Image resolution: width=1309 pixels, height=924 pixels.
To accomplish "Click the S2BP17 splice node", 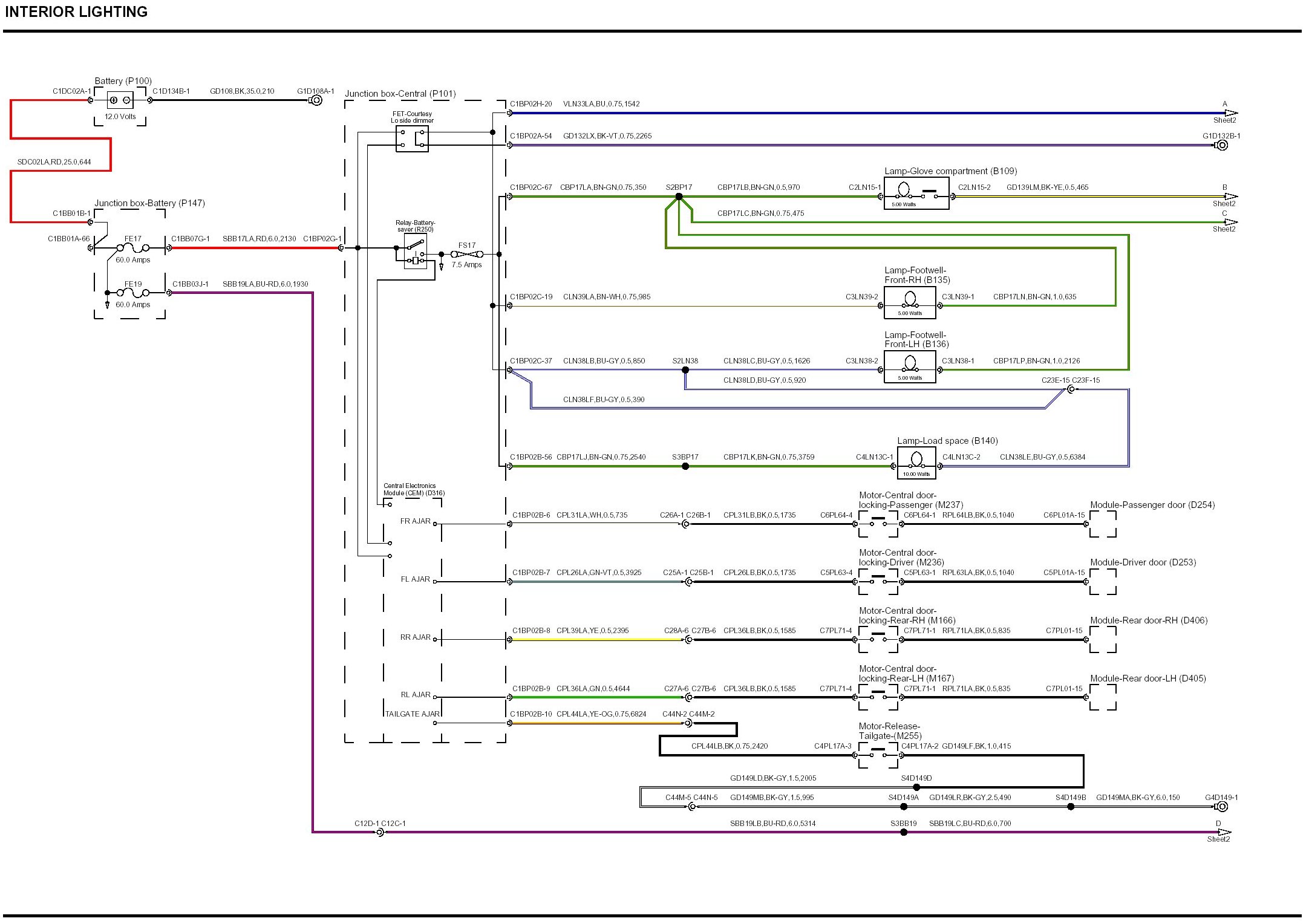I will 679,197.
